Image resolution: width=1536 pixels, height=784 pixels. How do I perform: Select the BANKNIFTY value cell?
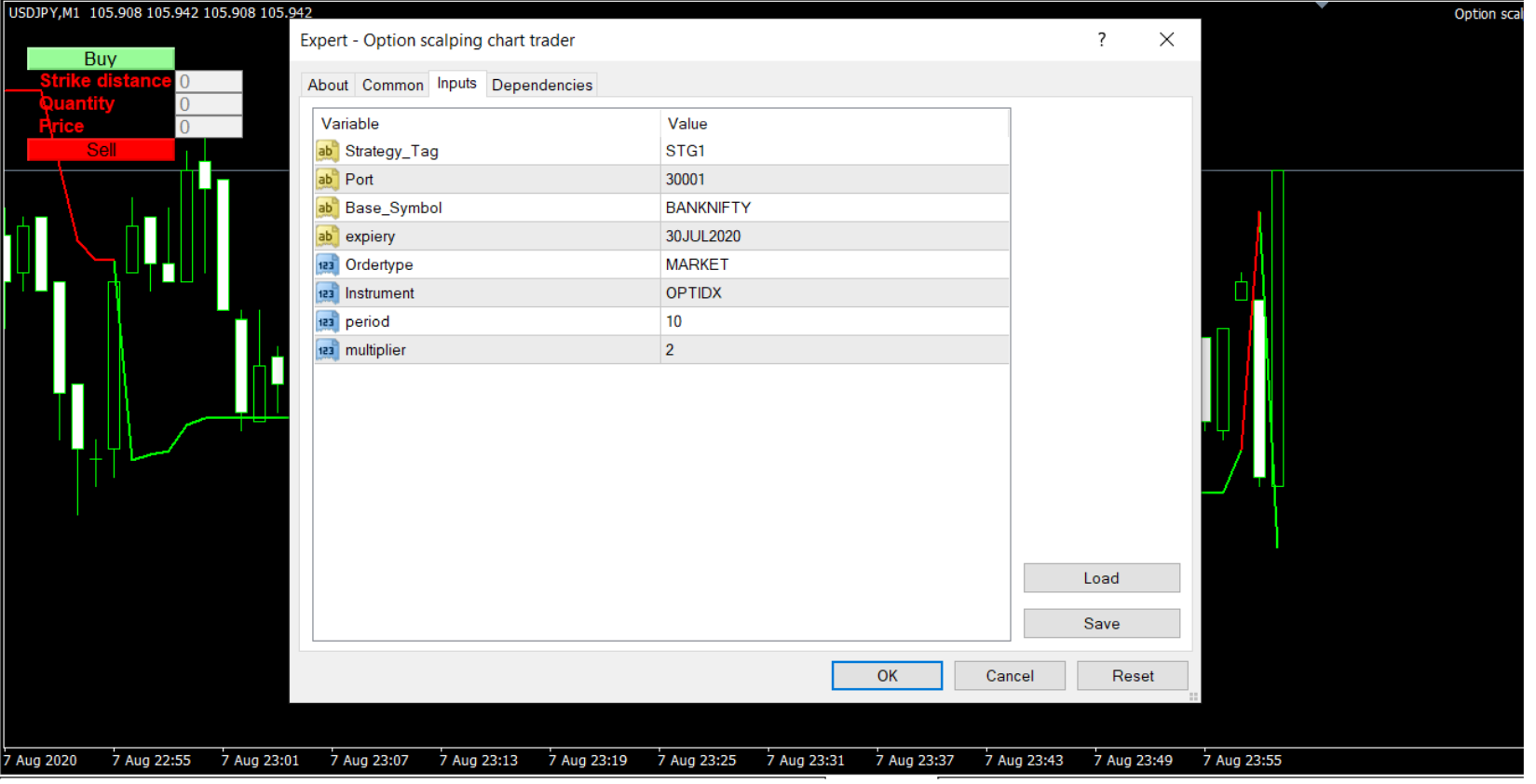835,208
